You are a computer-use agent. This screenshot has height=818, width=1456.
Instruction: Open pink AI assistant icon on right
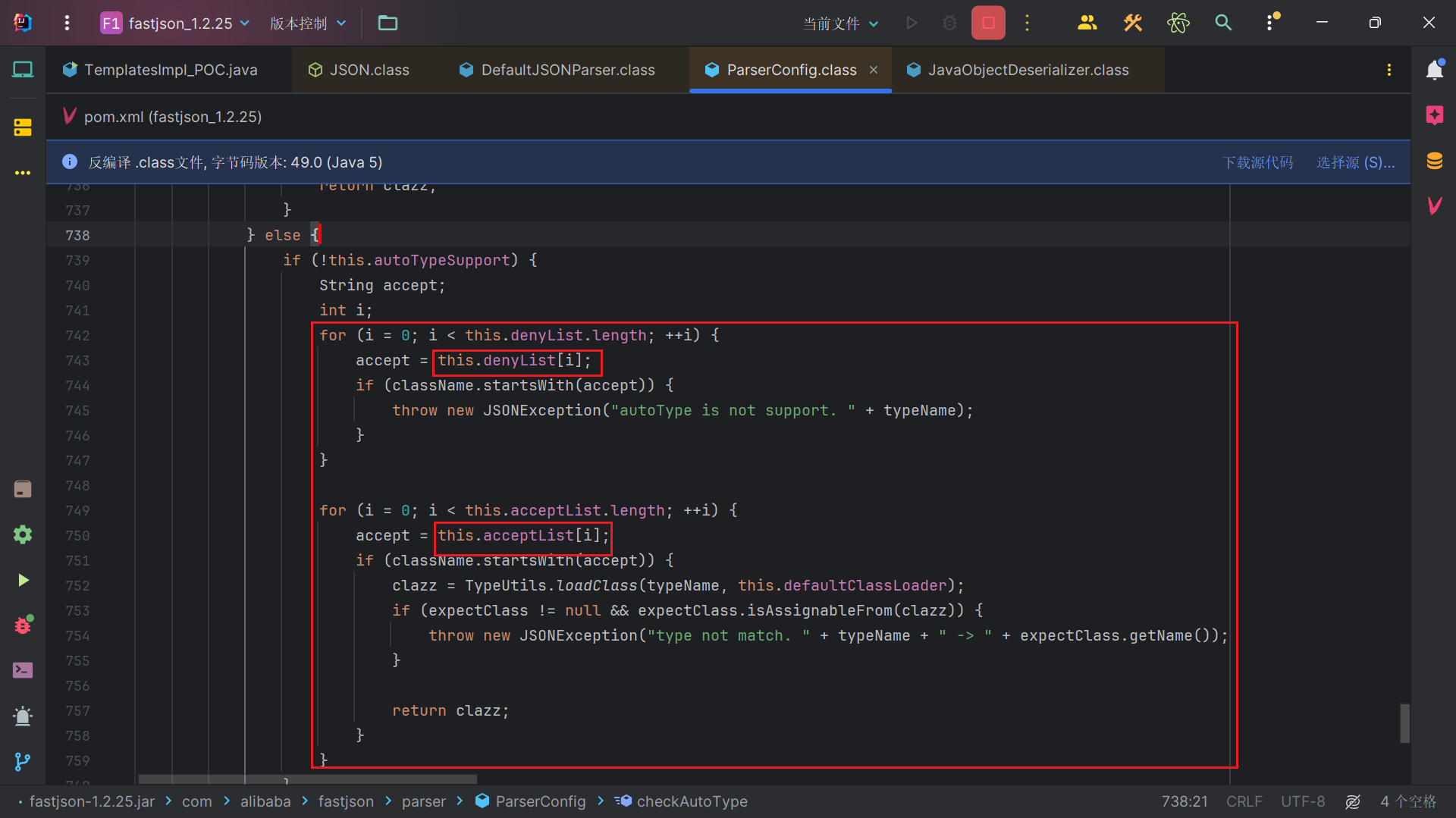[x=1434, y=115]
